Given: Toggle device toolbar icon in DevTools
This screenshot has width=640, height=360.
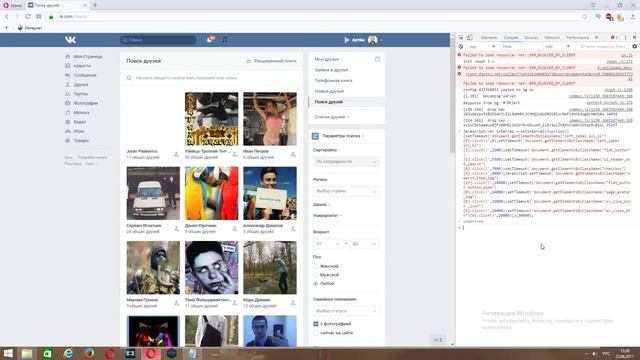Looking at the screenshot, I should pyautogui.click(x=470, y=38).
